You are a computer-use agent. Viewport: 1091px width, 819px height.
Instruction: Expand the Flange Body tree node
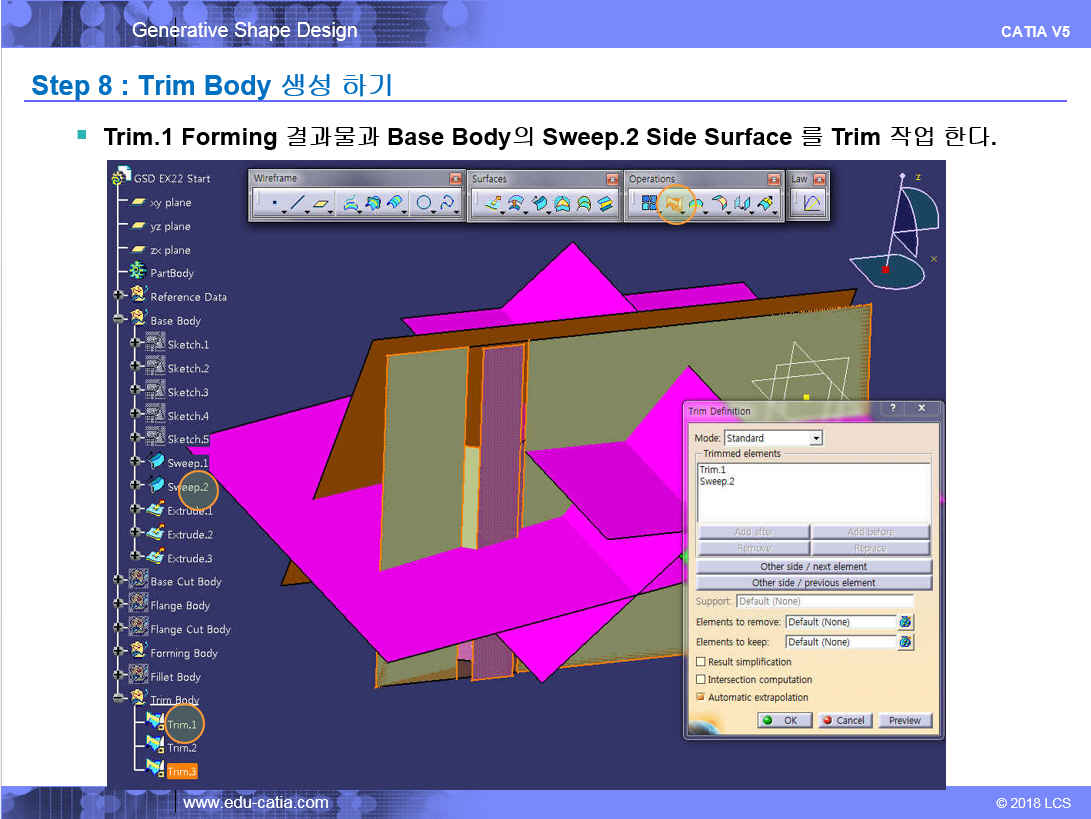tap(120, 605)
